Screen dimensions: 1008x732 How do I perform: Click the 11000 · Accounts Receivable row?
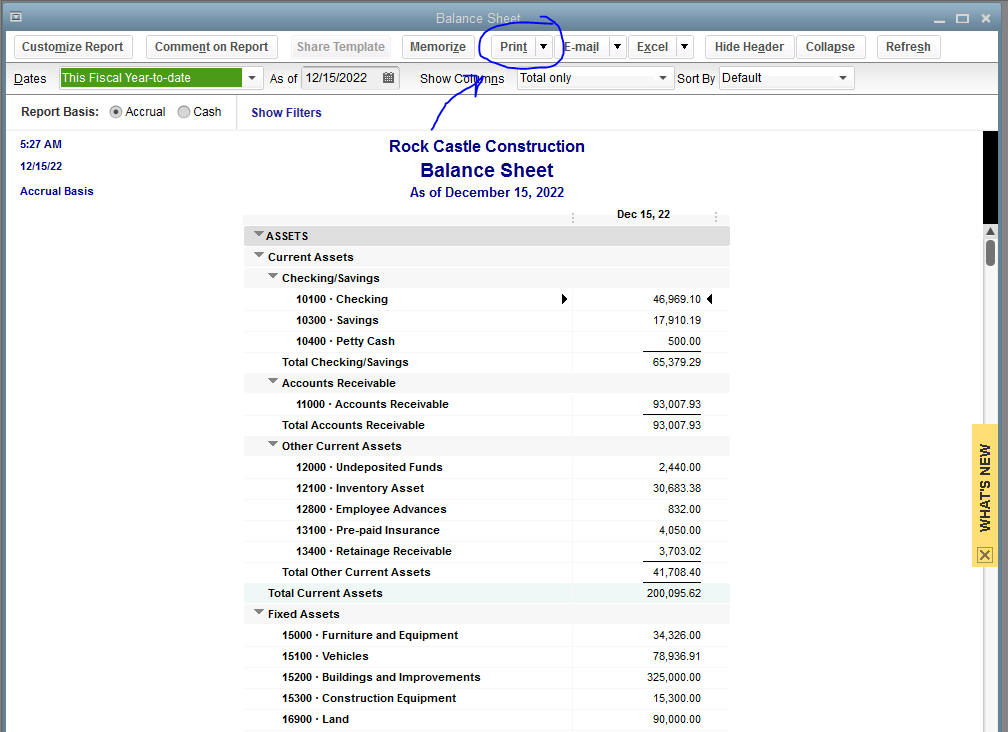pos(487,404)
